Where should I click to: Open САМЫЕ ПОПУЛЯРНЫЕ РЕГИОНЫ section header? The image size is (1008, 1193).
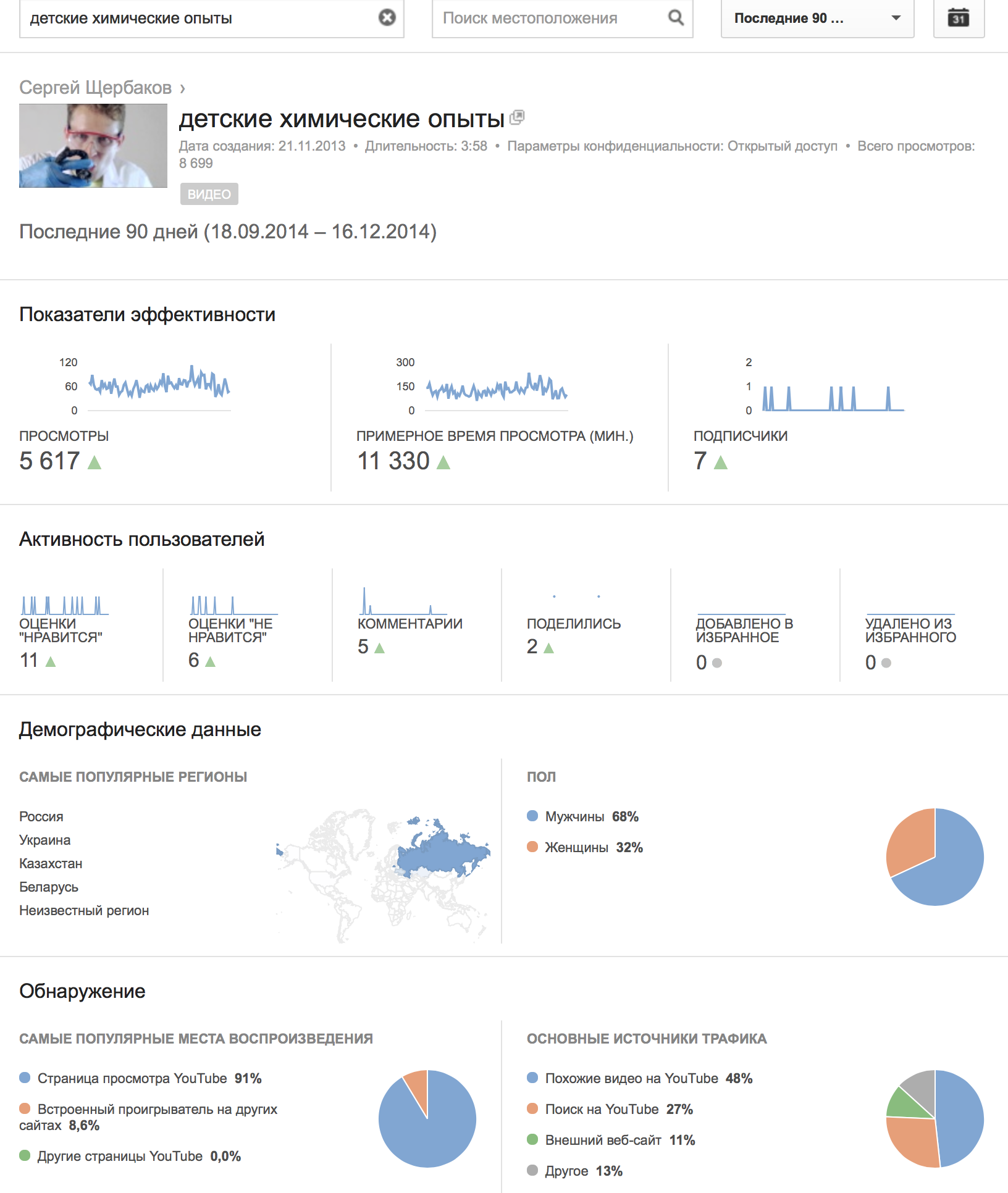click(133, 777)
